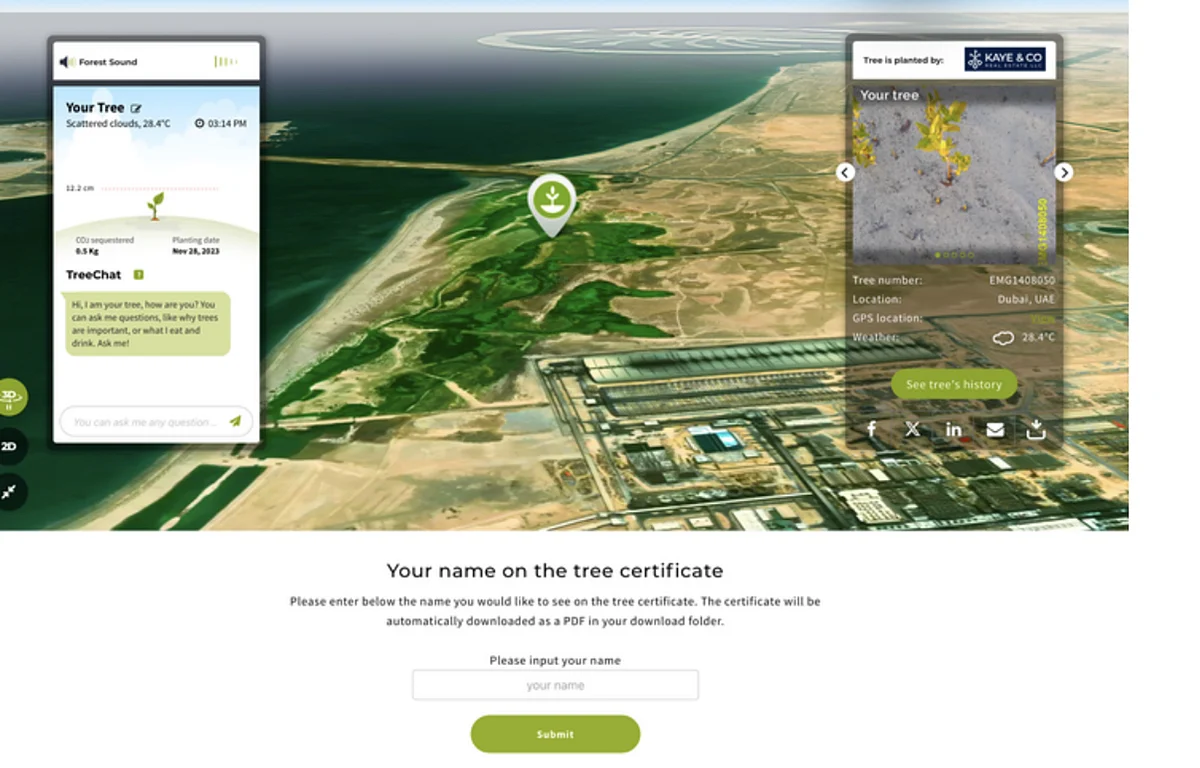Image resolution: width=1200 pixels, height=768 pixels.
Task: Collapse the map with the shrink arrows icon
Action: pyautogui.click(x=10, y=492)
